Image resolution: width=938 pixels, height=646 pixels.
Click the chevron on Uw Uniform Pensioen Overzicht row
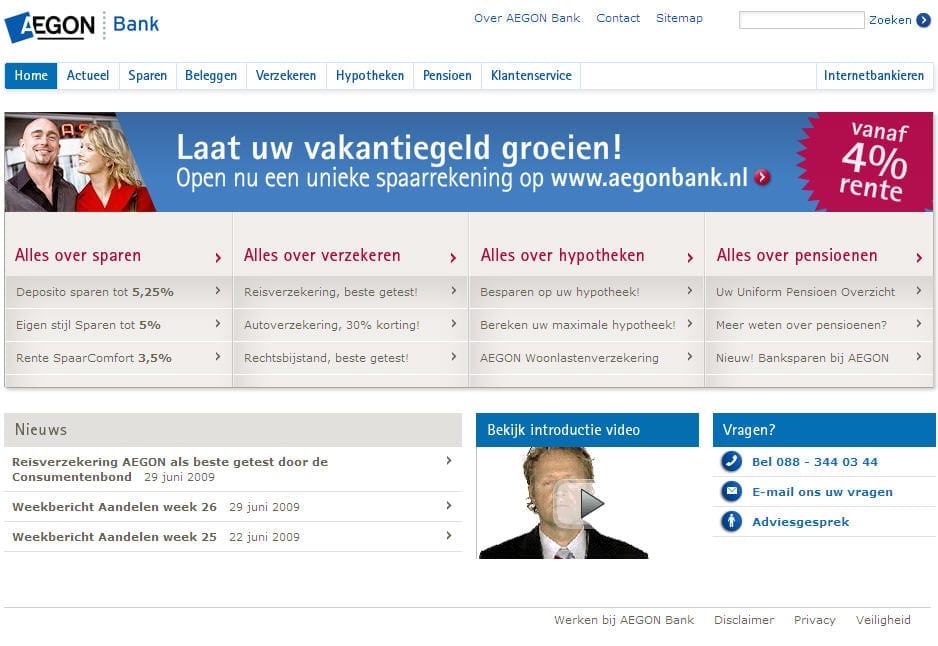pyautogui.click(x=919, y=290)
